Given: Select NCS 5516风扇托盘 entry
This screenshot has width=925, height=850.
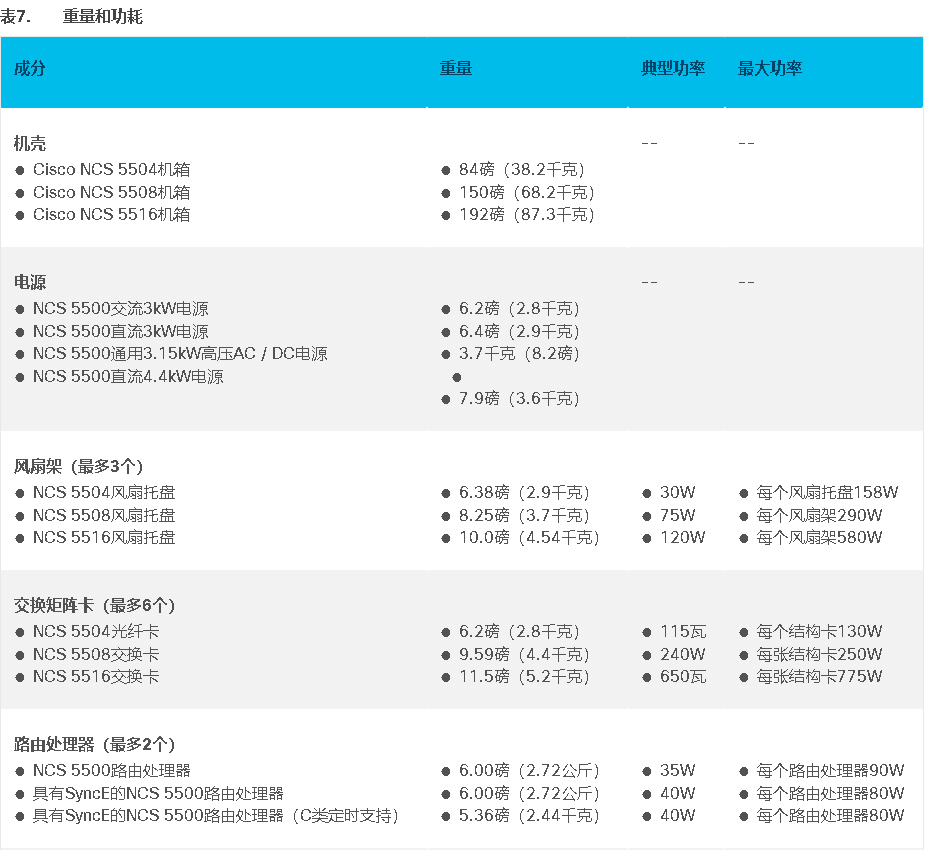Looking at the screenshot, I should [104, 537].
